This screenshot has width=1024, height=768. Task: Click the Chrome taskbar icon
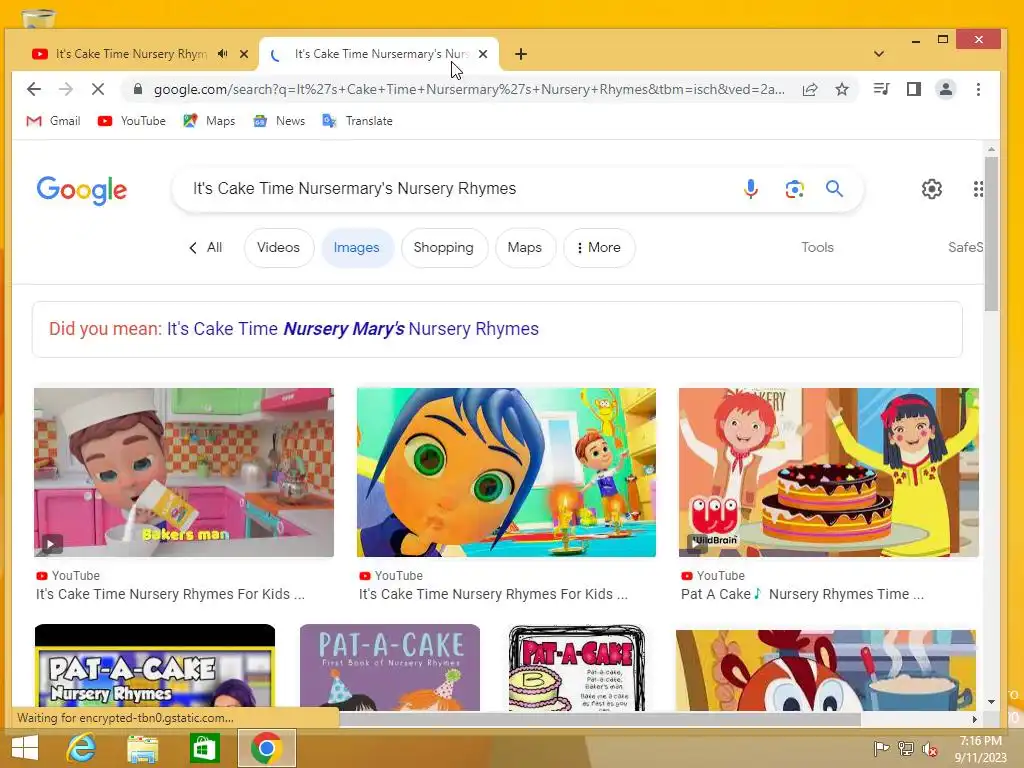pos(266,748)
